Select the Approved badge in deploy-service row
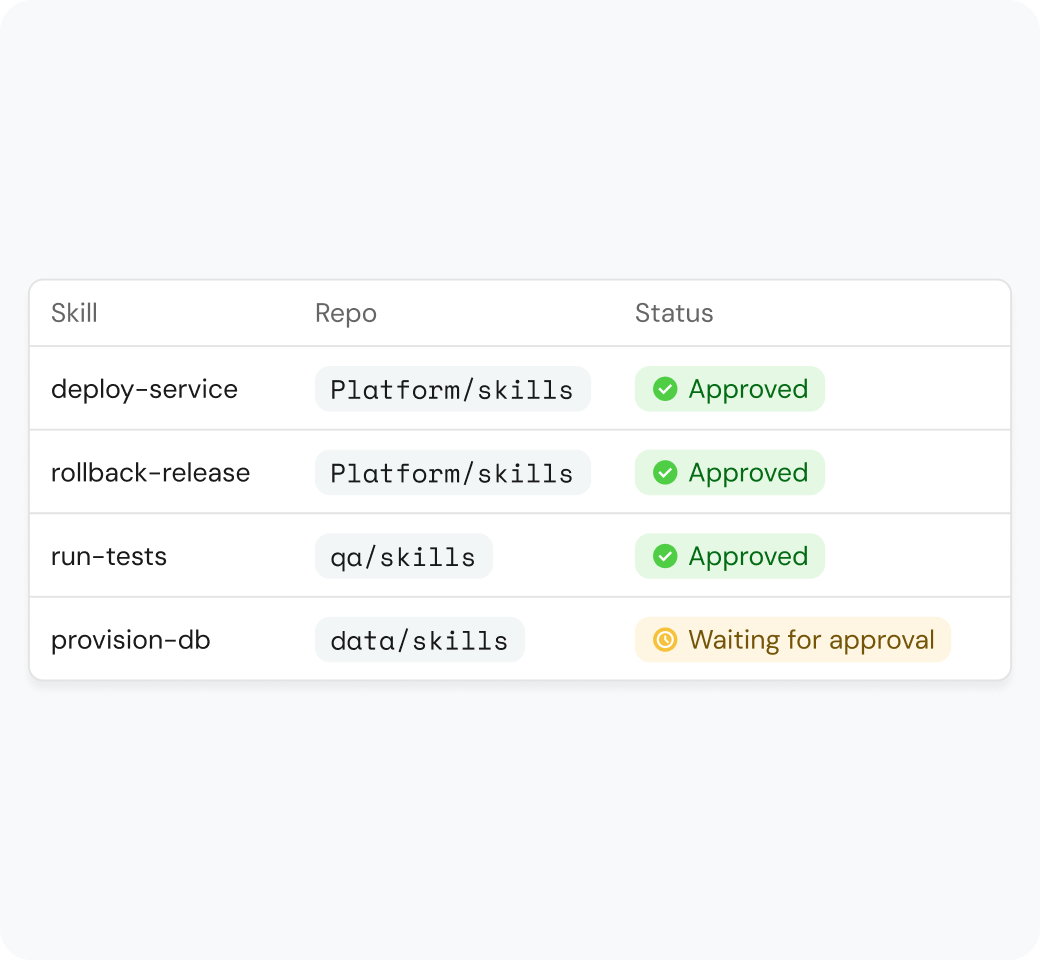Screen dimensions: 1040x960 730,389
